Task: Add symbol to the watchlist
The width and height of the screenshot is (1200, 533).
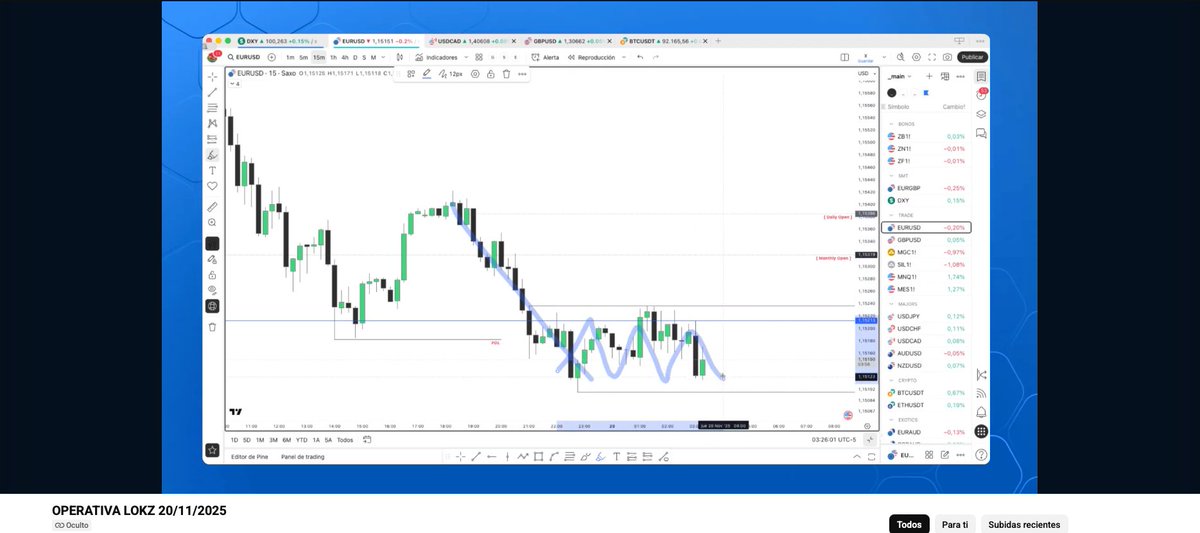Action: coord(930,76)
